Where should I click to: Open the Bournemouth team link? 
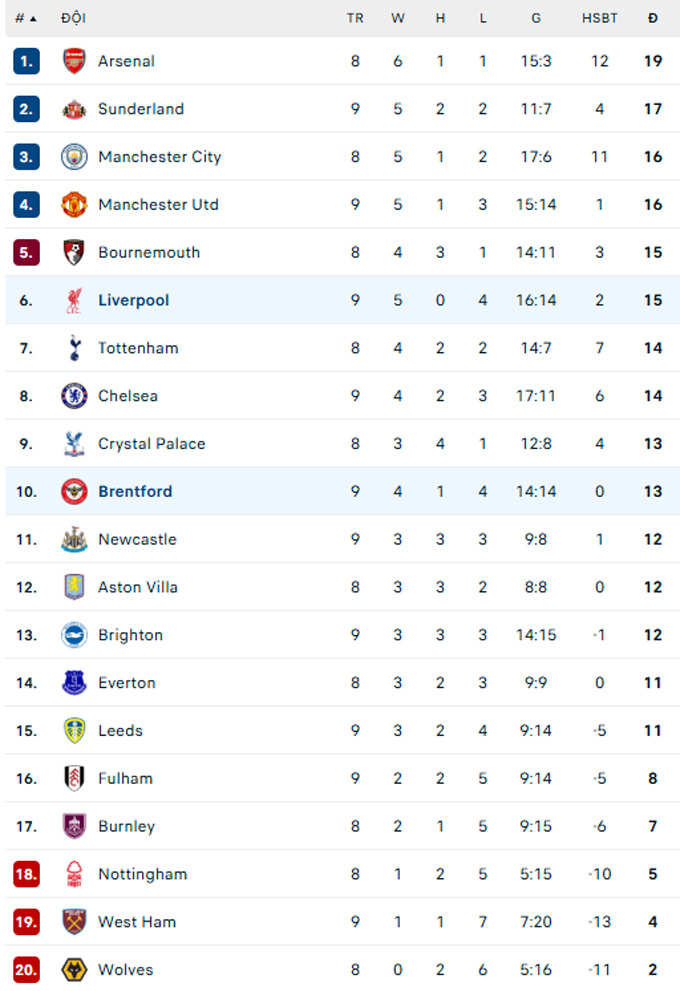149,253
